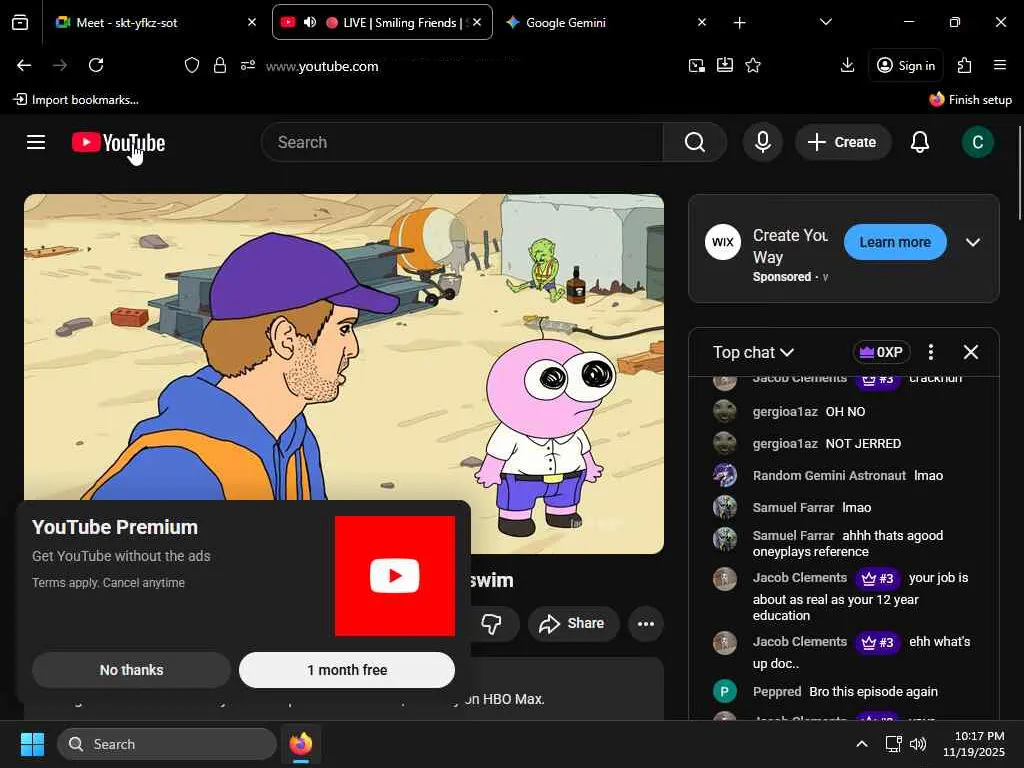1024x768 pixels.
Task: Click Firefox icon in taskbar
Action: 300,744
